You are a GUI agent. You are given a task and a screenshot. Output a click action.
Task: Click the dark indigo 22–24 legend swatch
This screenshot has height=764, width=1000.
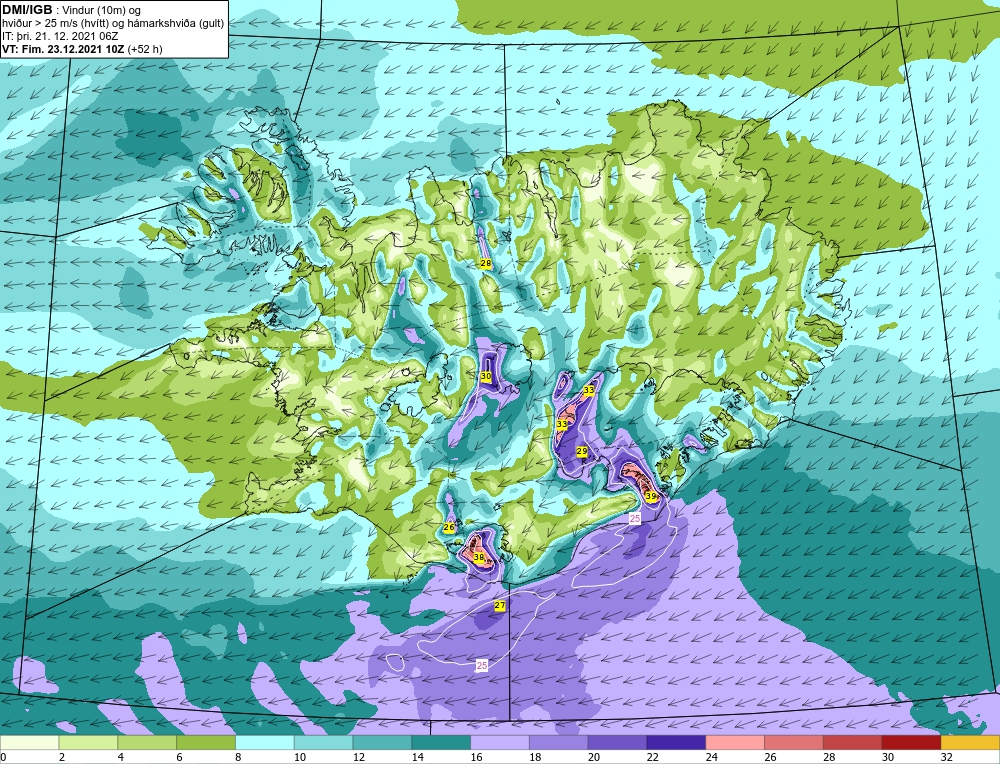point(676,743)
